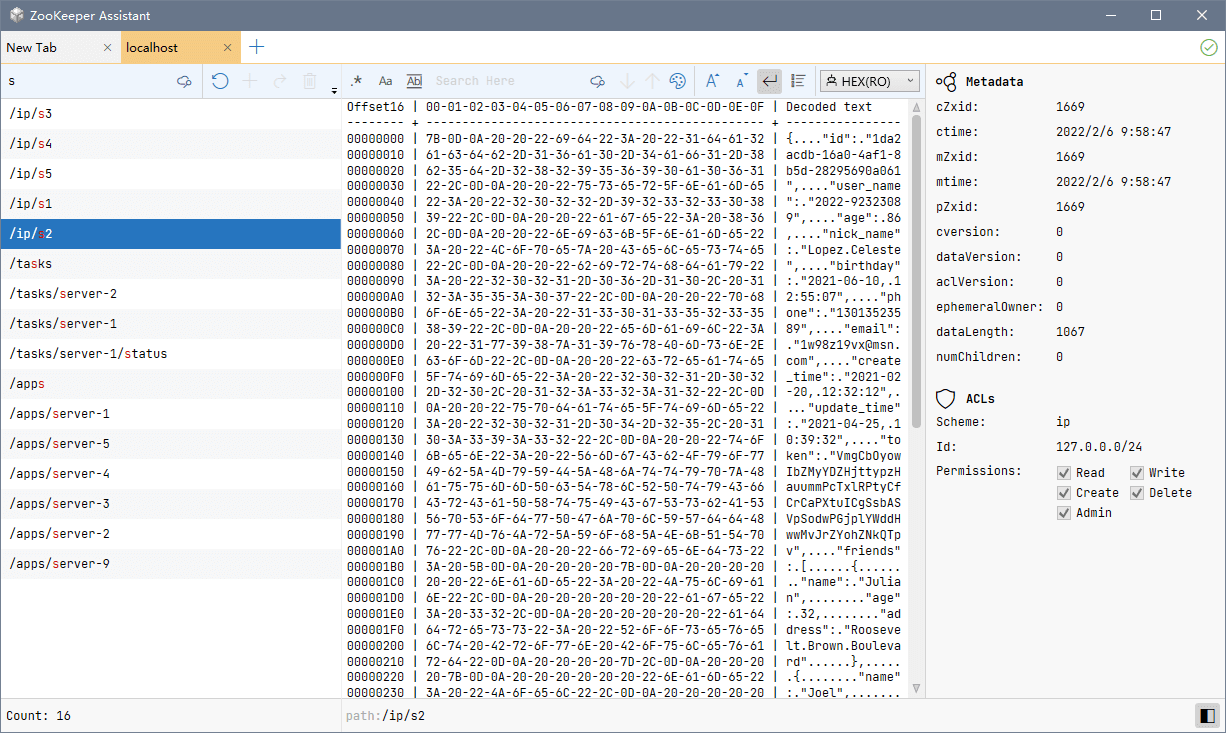This screenshot has height=733, width=1226.
Task: Toggle word wrap icon in toolbar
Action: 769,81
